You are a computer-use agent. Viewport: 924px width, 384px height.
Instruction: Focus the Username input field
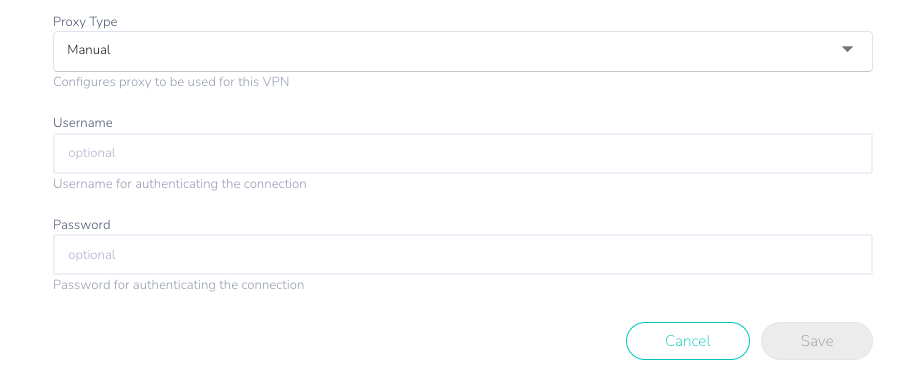point(463,153)
